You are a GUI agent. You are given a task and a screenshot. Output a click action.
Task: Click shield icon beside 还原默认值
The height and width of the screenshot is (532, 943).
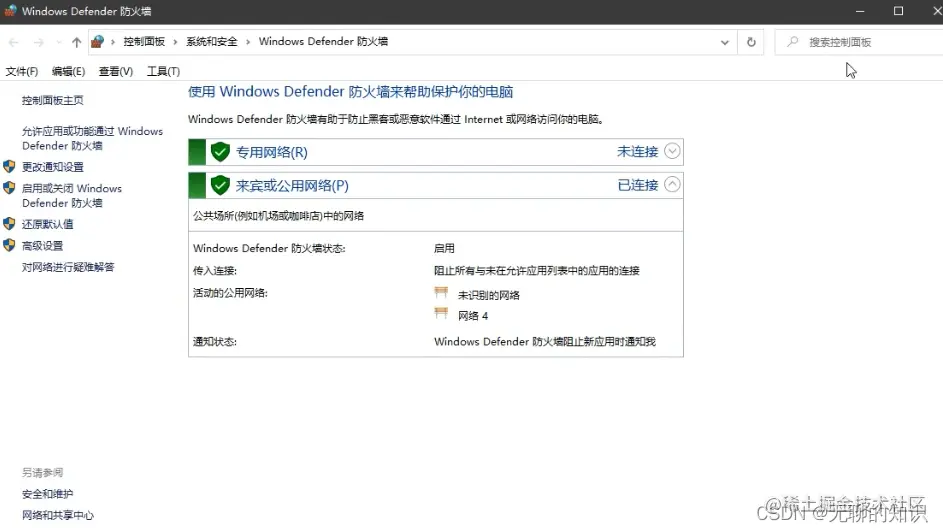[9, 224]
